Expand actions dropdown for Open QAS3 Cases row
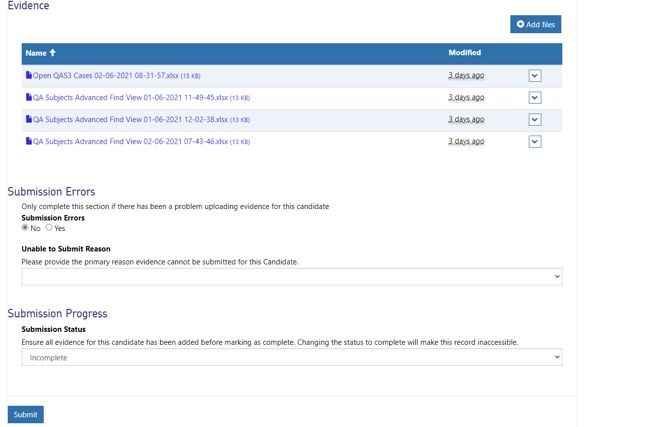Screen dimensions: 672x427 [534, 76]
